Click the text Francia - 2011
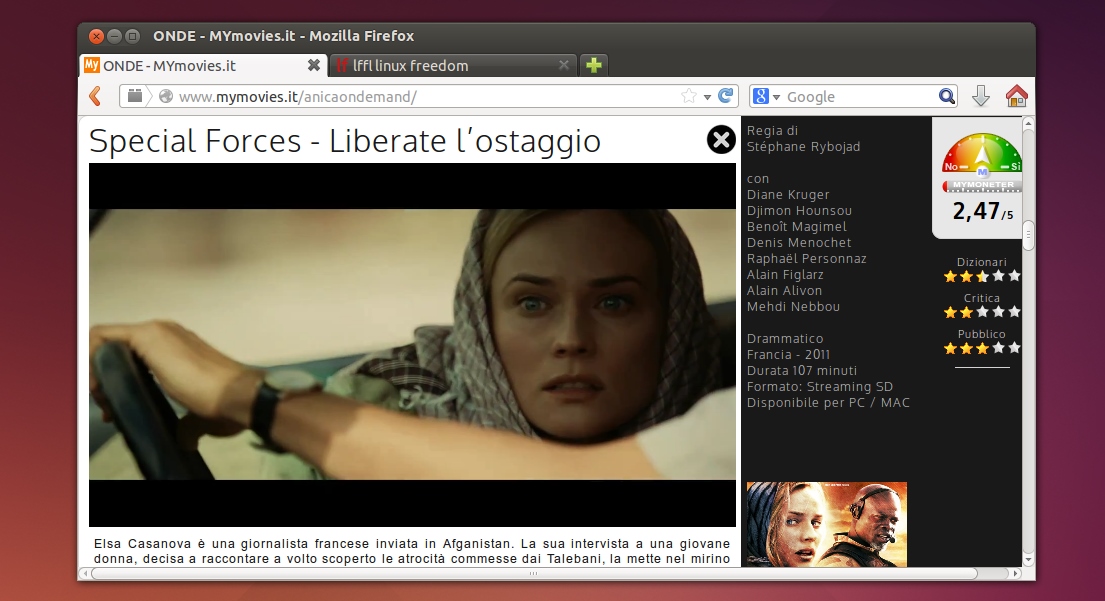This screenshot has height=601, width=1105. click(789, 354)
